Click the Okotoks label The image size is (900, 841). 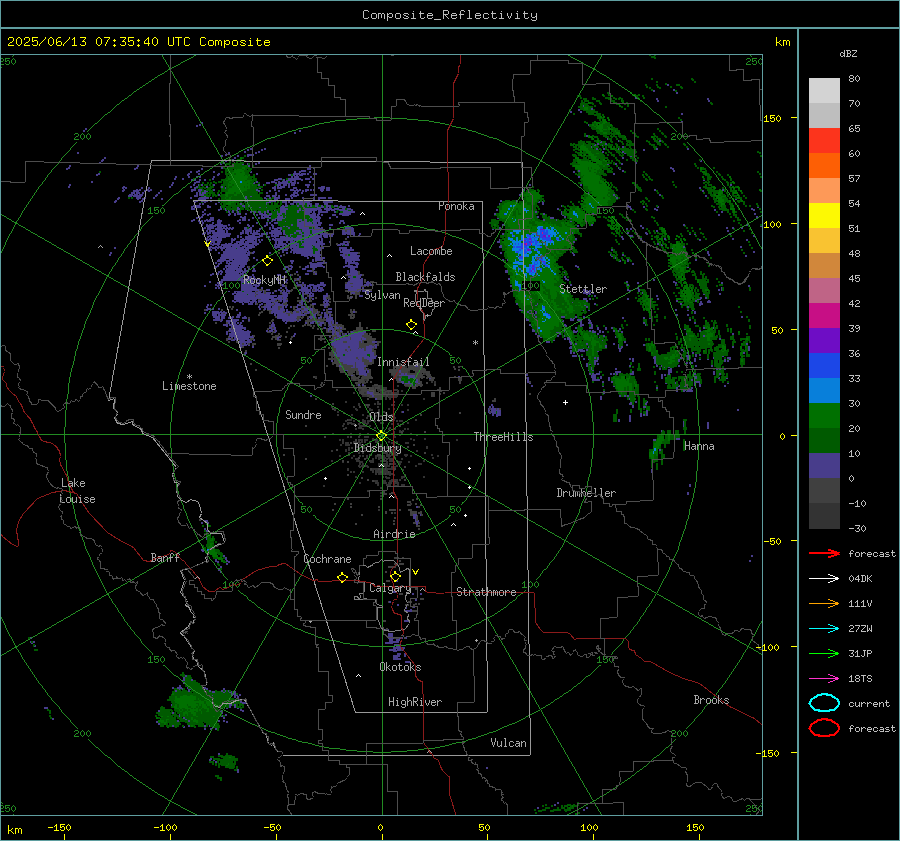[x=400, y=667]
